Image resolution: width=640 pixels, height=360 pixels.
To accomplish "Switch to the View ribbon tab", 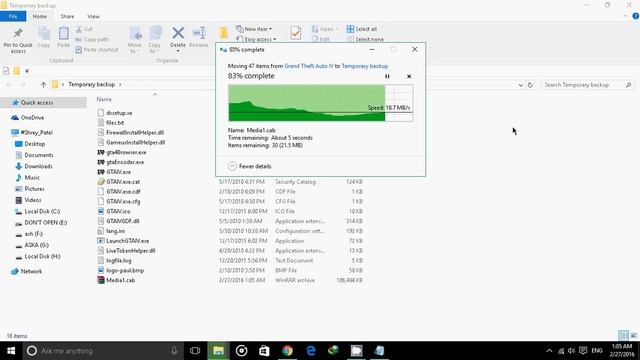I will pyautogui.click(x=93, y=16).
